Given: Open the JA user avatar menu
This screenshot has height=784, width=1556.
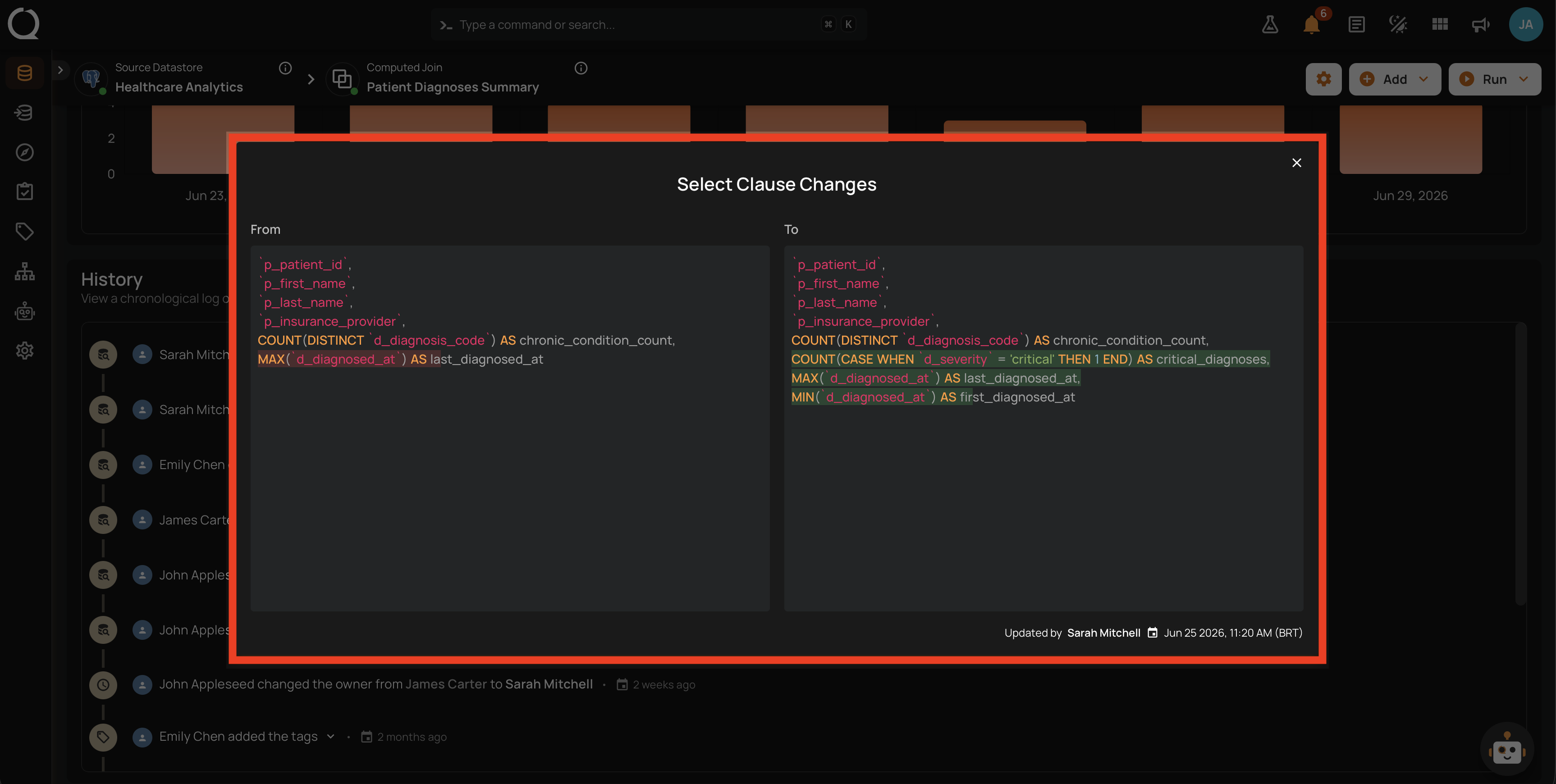Looking at the screenshot, I should (1526, 25).
